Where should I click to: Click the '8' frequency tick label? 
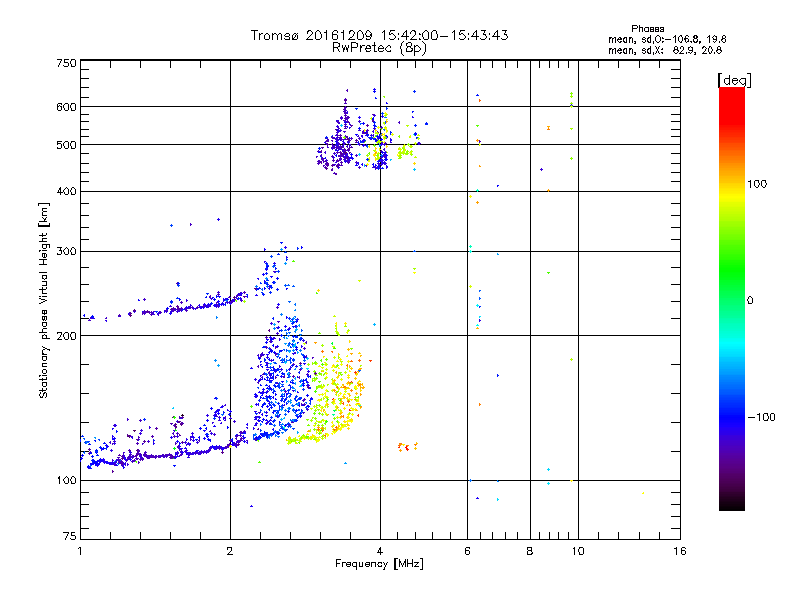530,551
